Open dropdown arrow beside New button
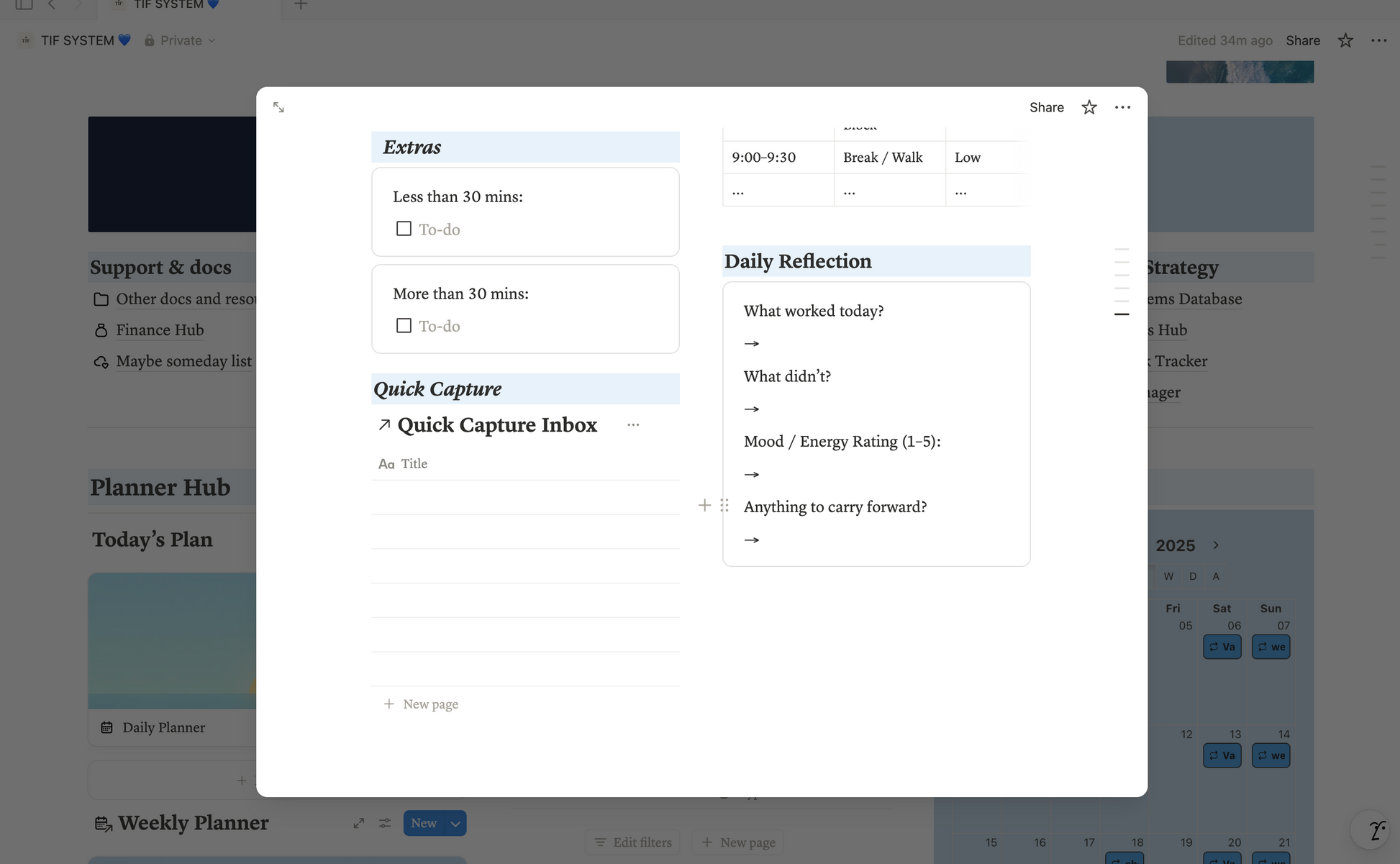The width and height of the screenshot is (1400, 864). tap(455, 824)
